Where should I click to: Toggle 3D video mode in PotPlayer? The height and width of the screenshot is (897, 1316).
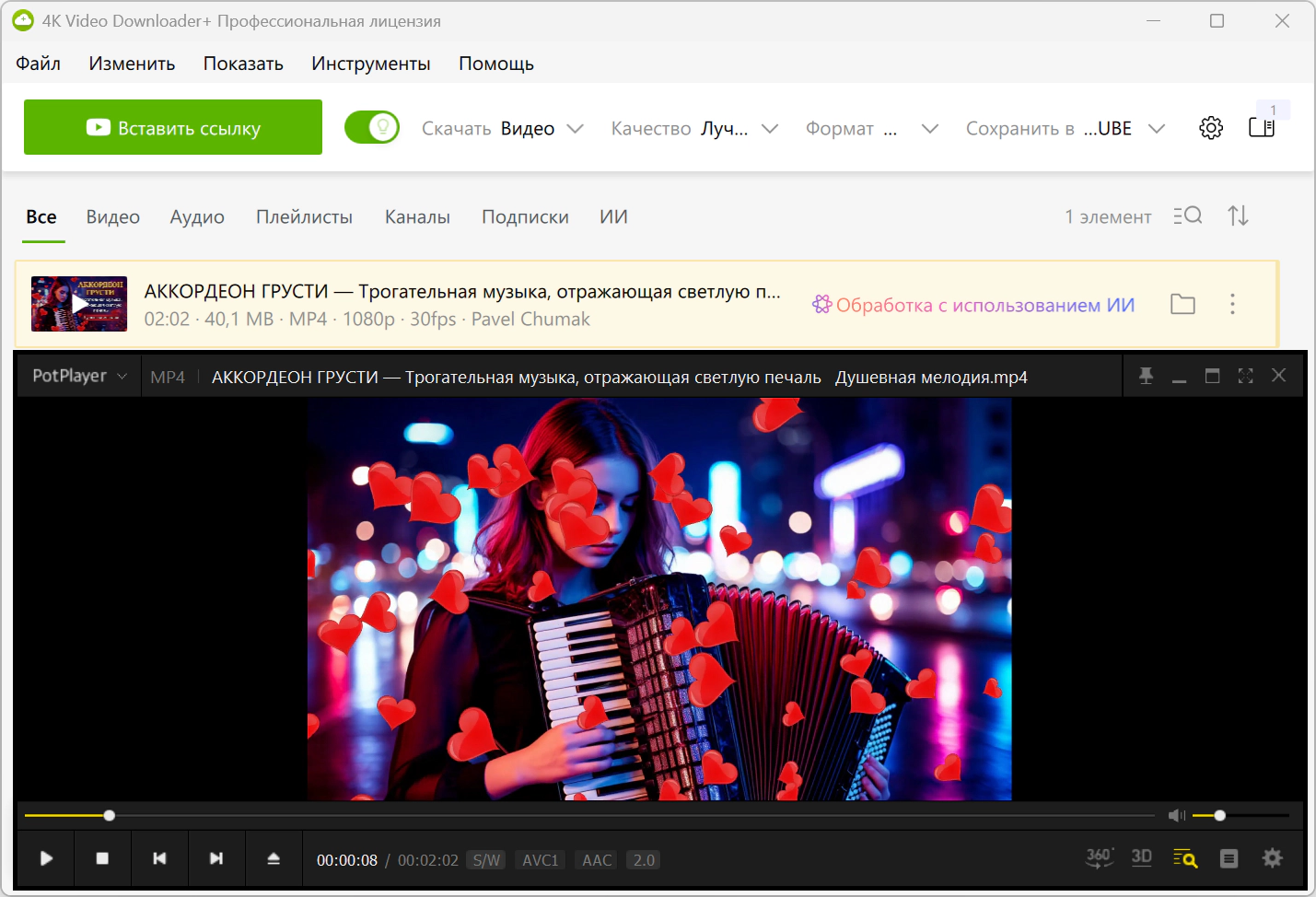coord(1141,857)
